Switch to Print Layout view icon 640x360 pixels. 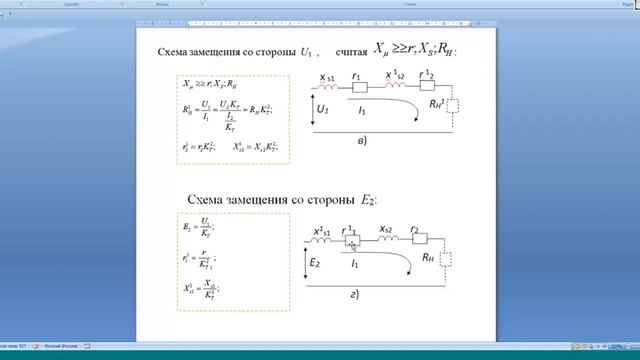pyautogui.click(x=578, y=347)
